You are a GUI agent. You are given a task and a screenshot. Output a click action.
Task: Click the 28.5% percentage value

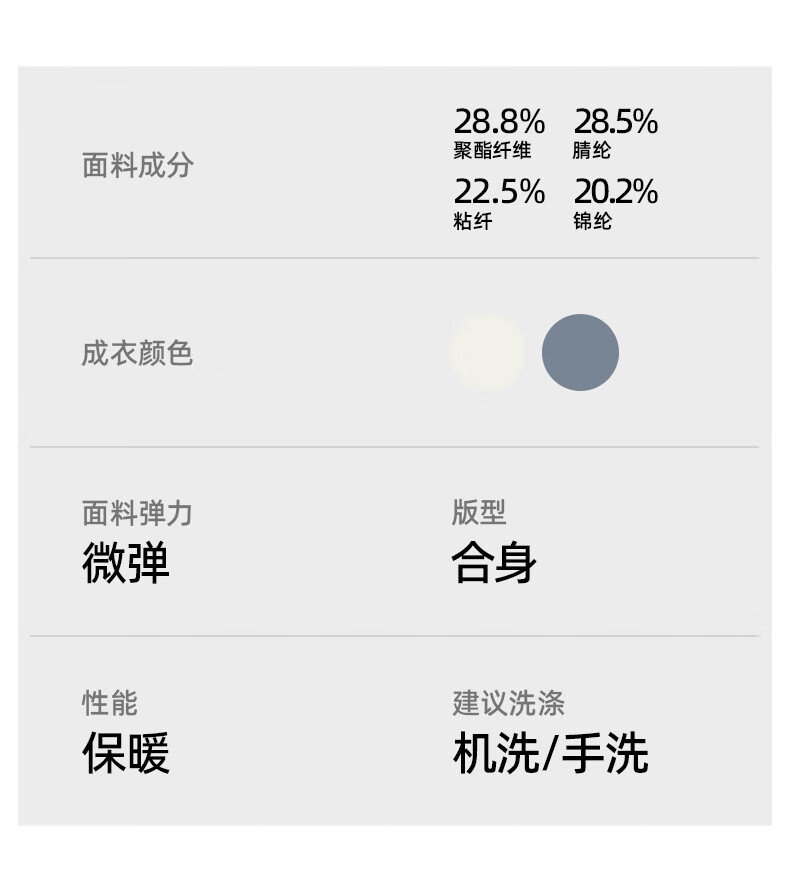[615, 122]
